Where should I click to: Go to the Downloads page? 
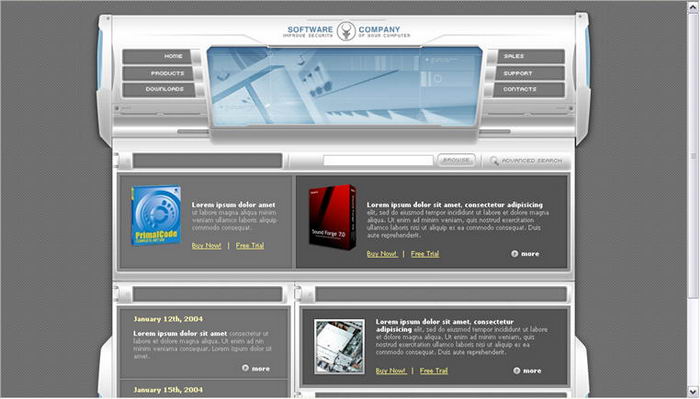pyautogui.click(x=159, y=89)
